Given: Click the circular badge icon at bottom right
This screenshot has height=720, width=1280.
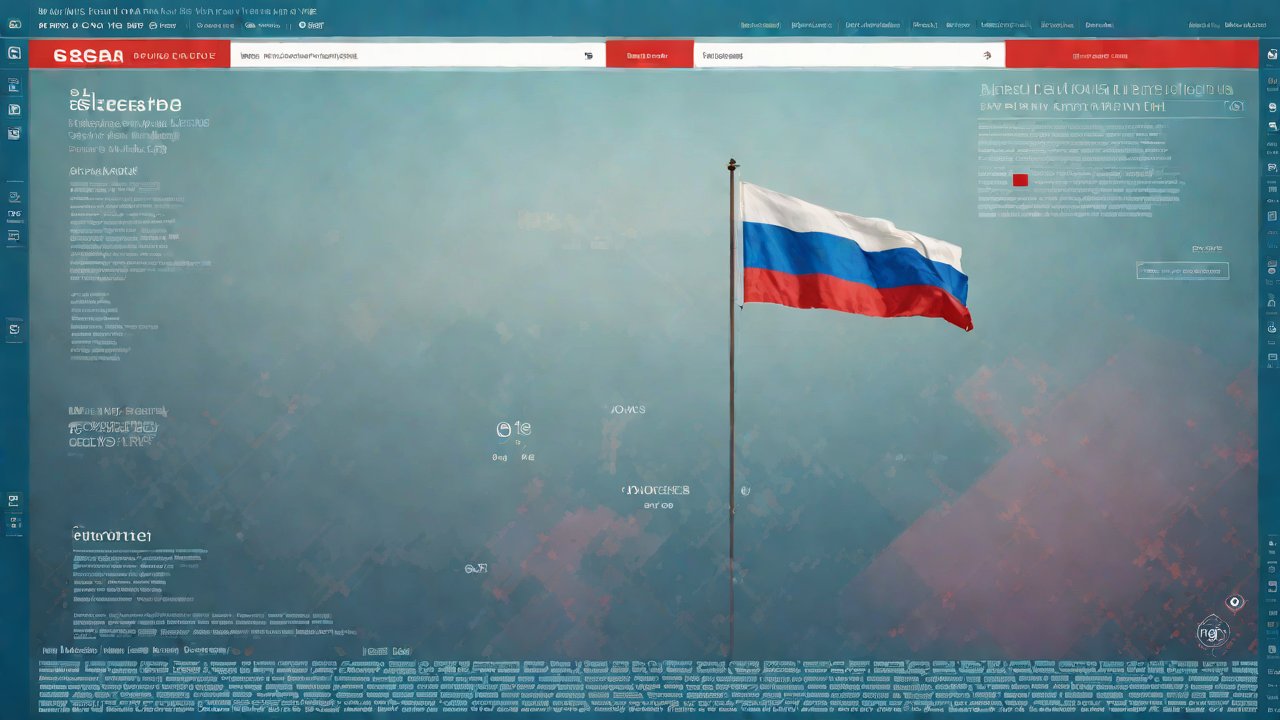Looking at the screenshot, I should pyautogui.click(x=1212, y=632).
